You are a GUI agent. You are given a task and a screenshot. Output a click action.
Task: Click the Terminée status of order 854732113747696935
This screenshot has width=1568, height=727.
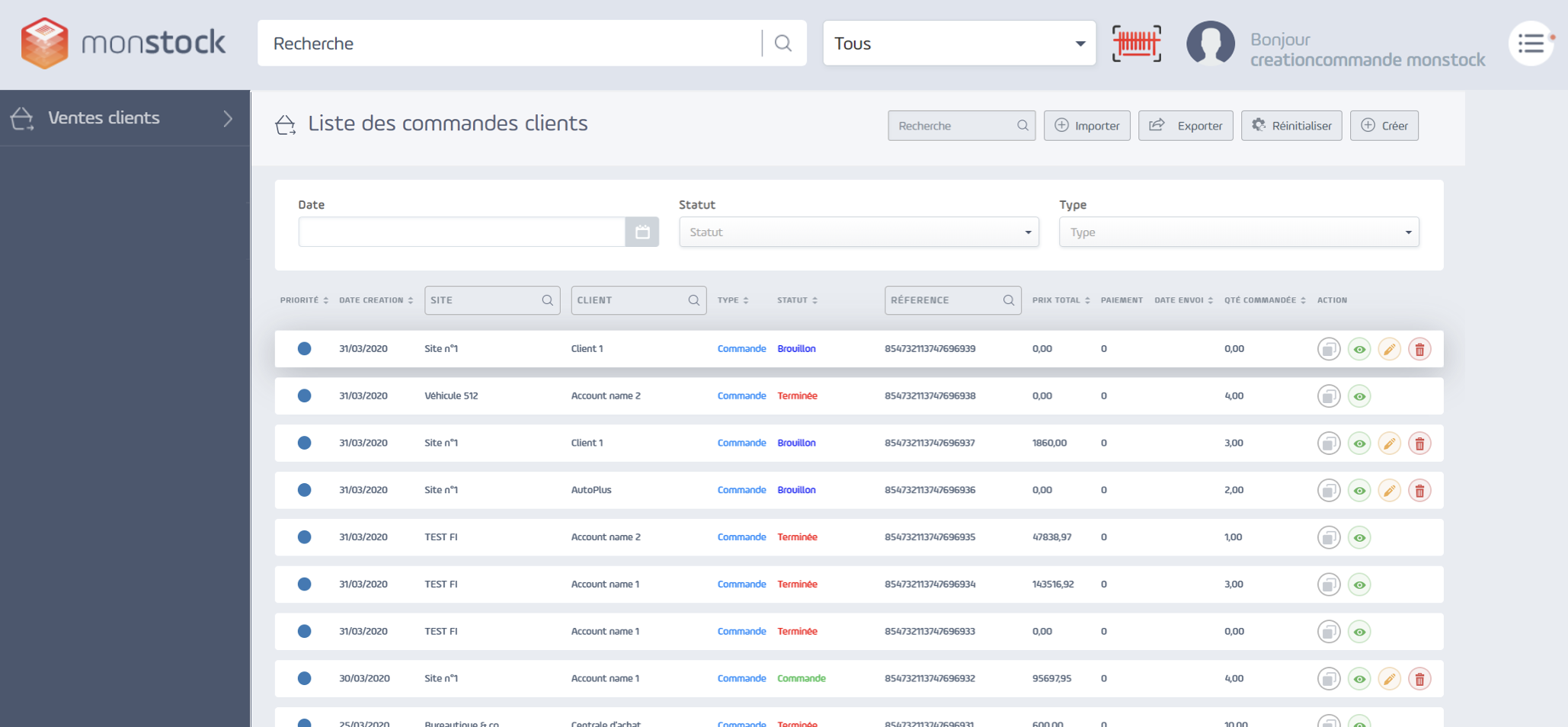click(797, 537)
